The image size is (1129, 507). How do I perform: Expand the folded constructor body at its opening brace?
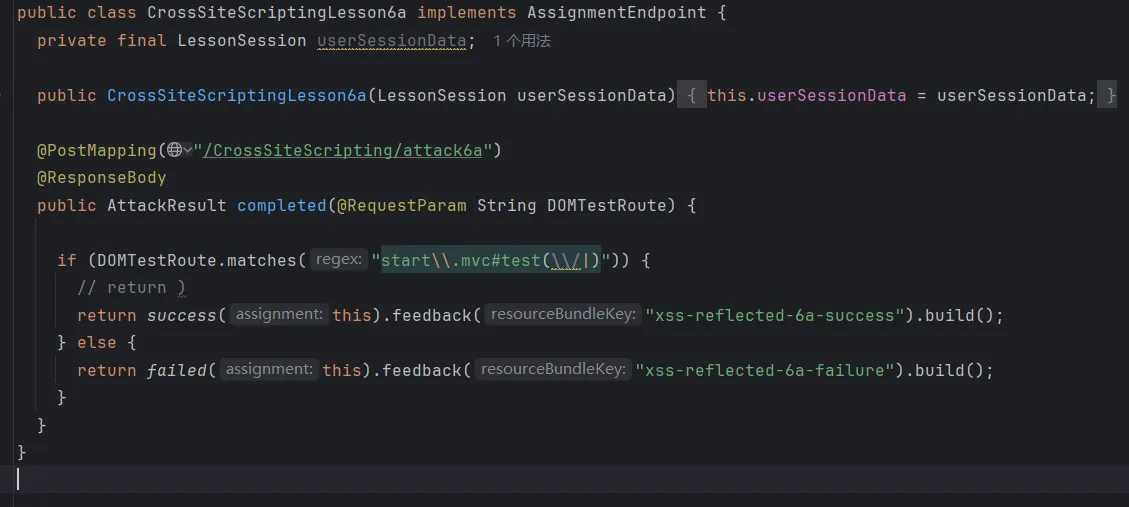click(690, 96)
